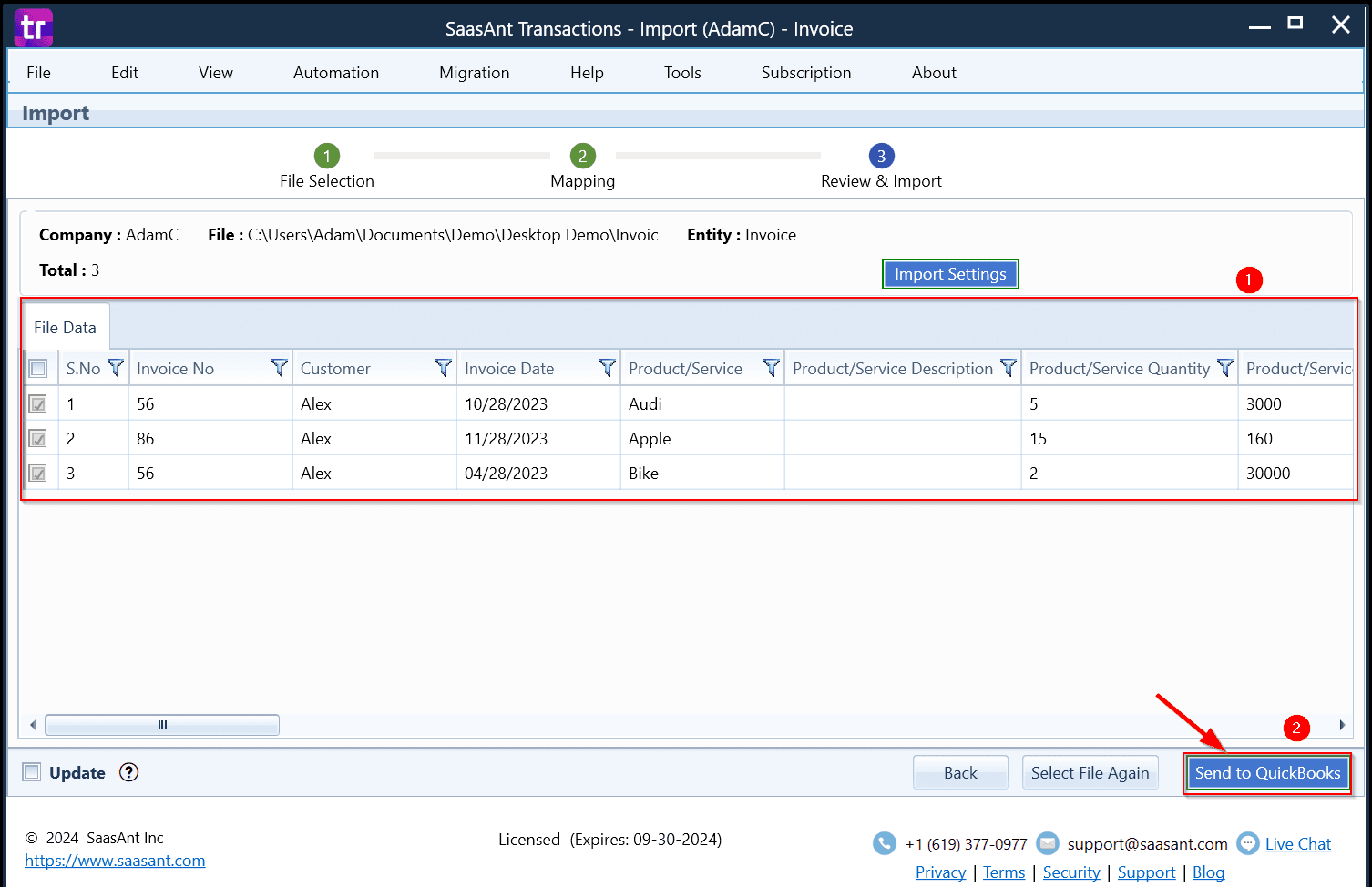Open the Edit menu
Viewport: 1372px width, 887px height.
[x=125, y=73]
